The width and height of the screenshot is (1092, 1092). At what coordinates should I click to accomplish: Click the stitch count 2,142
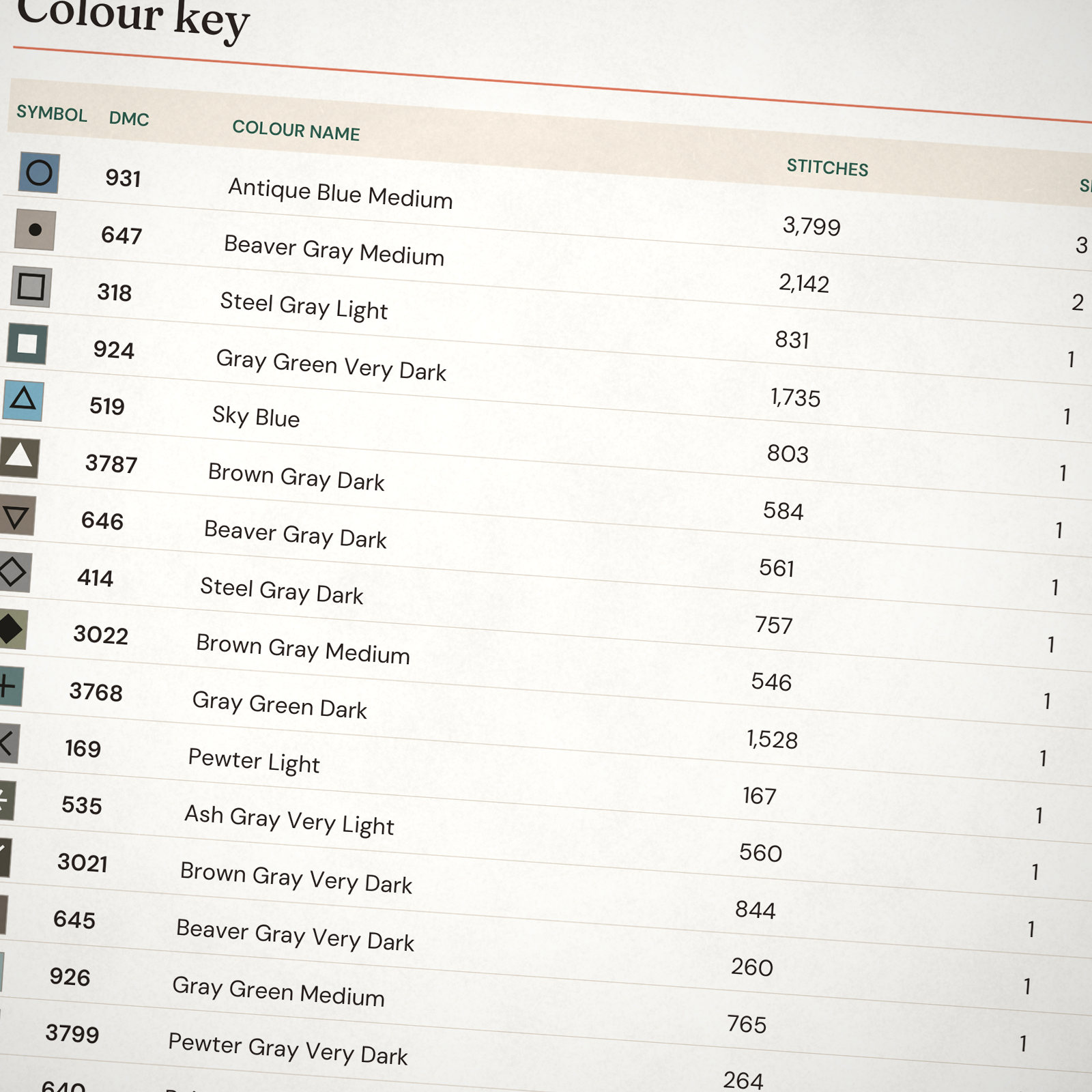[x=804, y=283]
